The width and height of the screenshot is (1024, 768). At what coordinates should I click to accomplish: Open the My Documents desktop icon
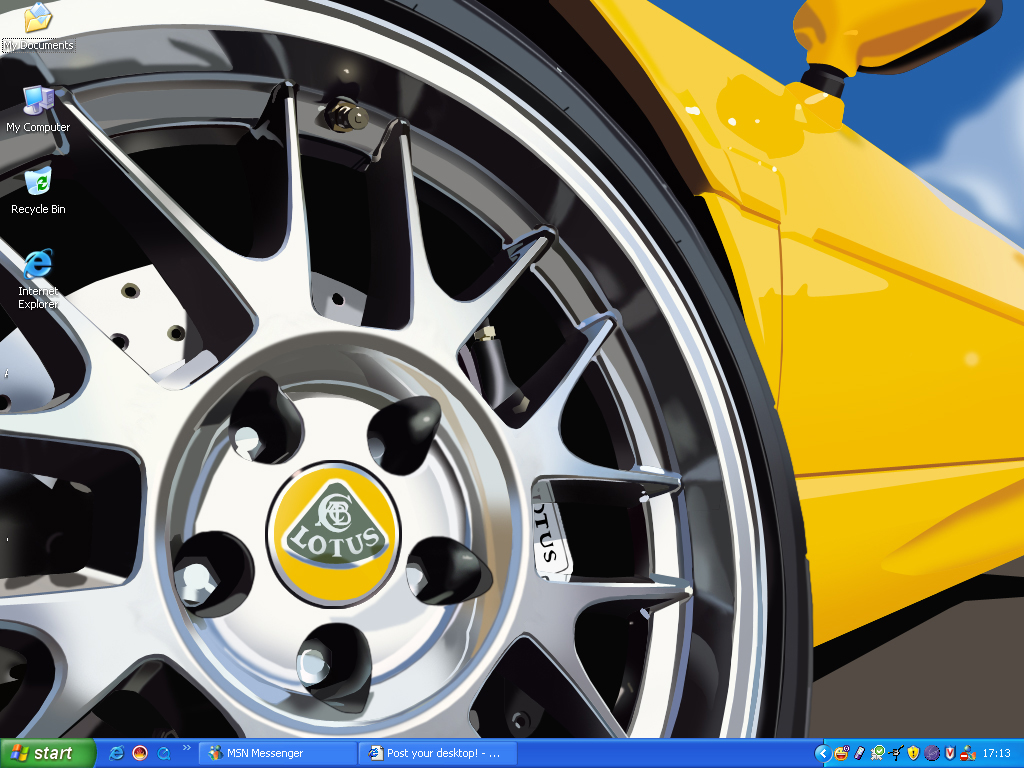coord(39,26)
